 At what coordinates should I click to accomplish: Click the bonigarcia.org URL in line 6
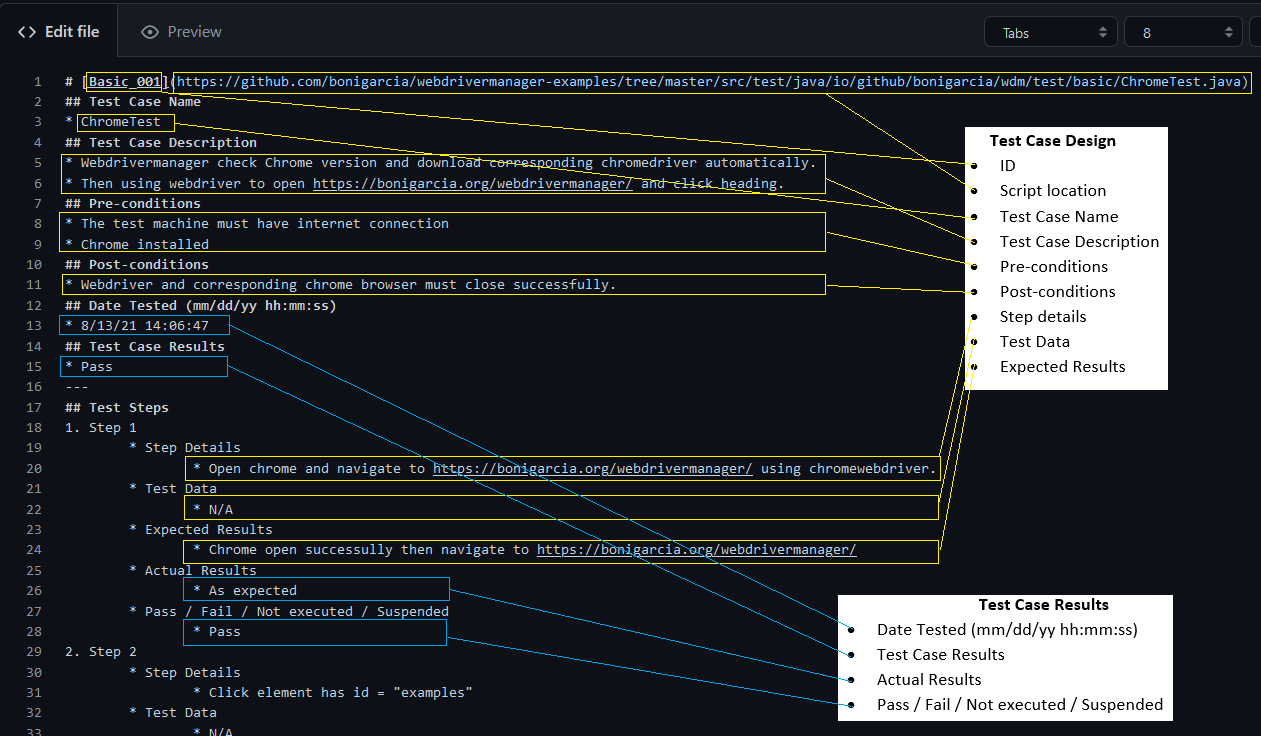[473, 183]
